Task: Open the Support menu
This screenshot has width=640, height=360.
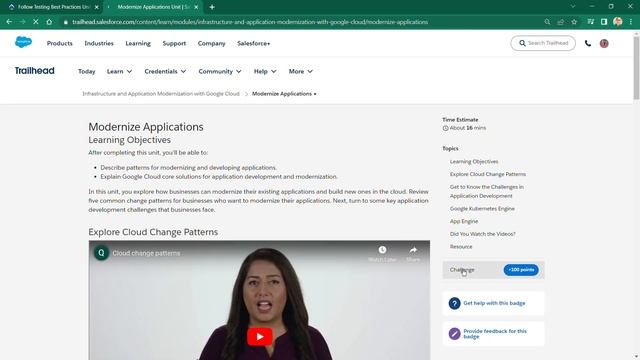Action: click(x=174, y=43)
